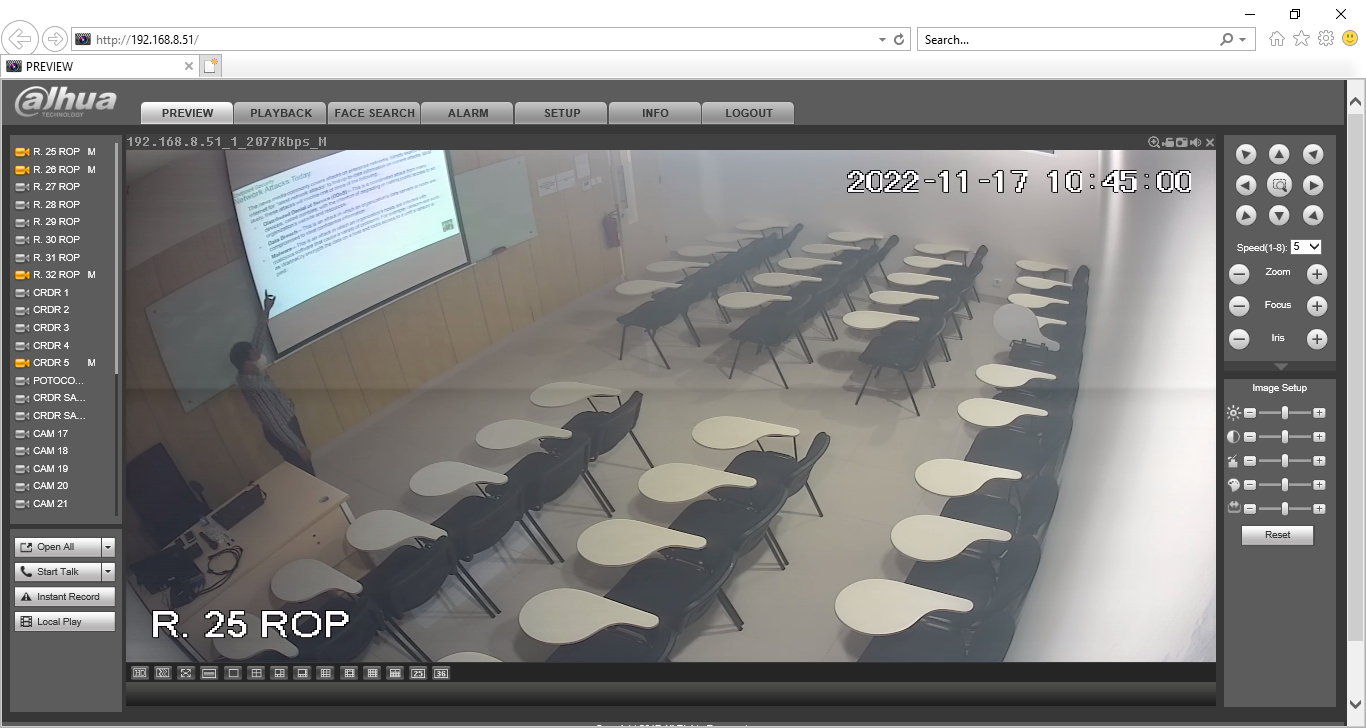Increase Focus with plus button
The height and width of the screenshot is (728, 1366).
pyautogui.click(x=1317, y=307)
